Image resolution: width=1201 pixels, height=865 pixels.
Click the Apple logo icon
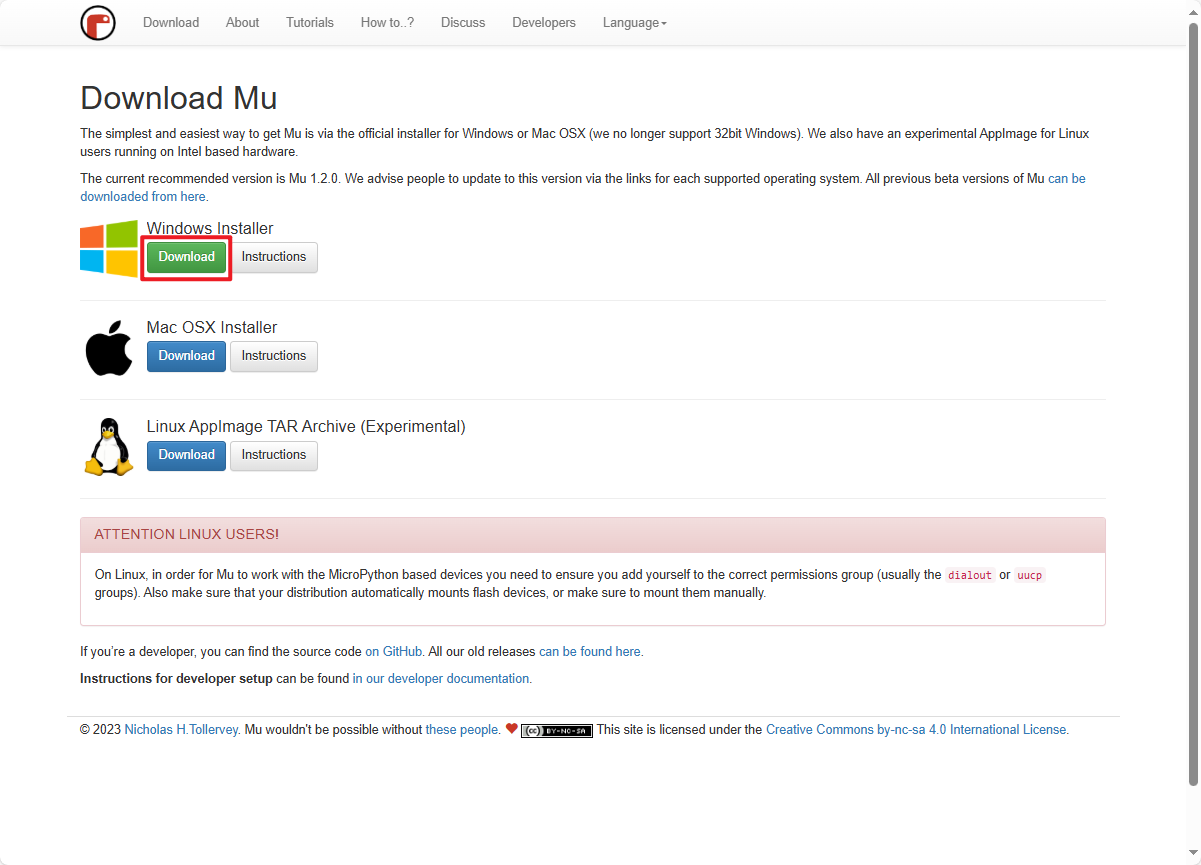tap(109, 349)
